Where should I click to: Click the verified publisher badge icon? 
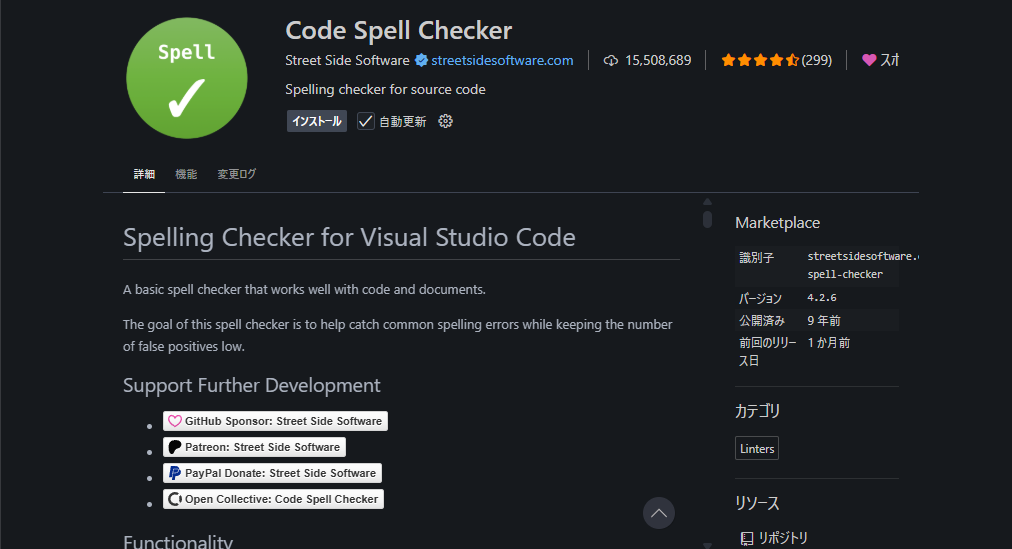click(x=421, y=60)
